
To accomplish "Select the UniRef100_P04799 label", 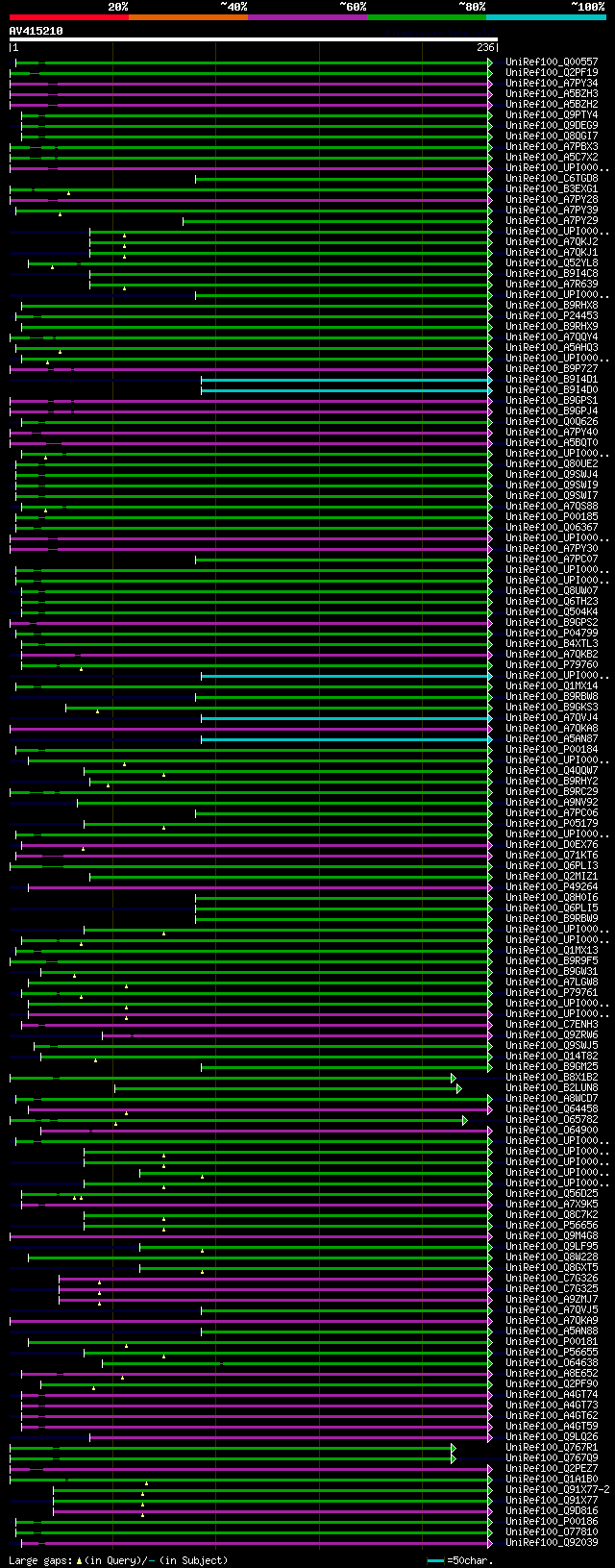I will coord(552,634).
